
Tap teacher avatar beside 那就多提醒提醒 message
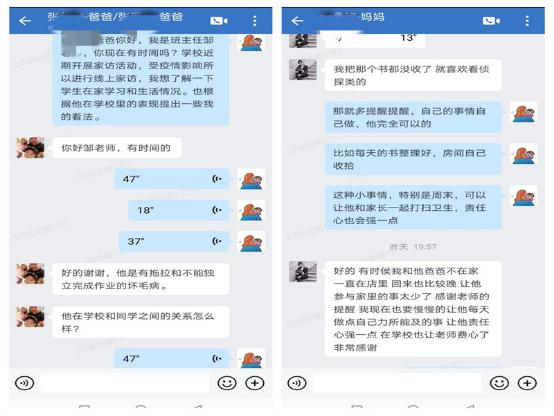[524, 113]
